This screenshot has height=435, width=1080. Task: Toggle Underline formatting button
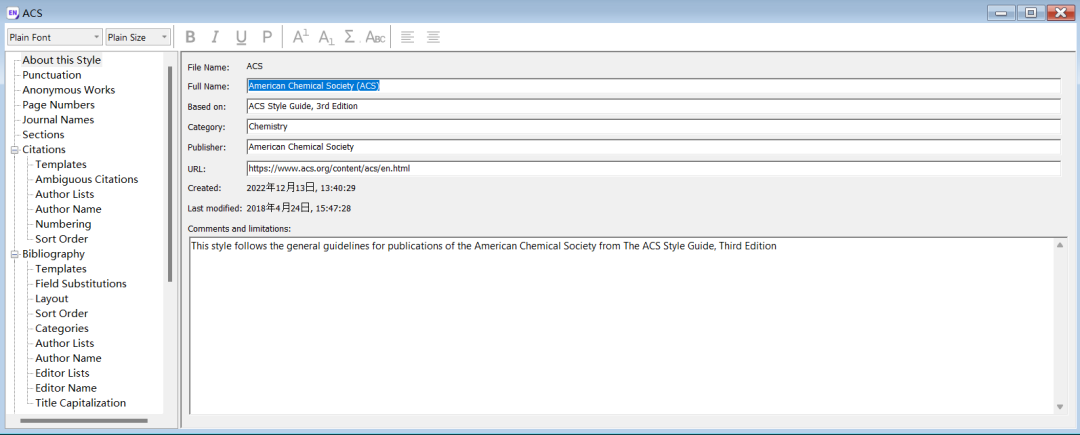tap(241, 37)
